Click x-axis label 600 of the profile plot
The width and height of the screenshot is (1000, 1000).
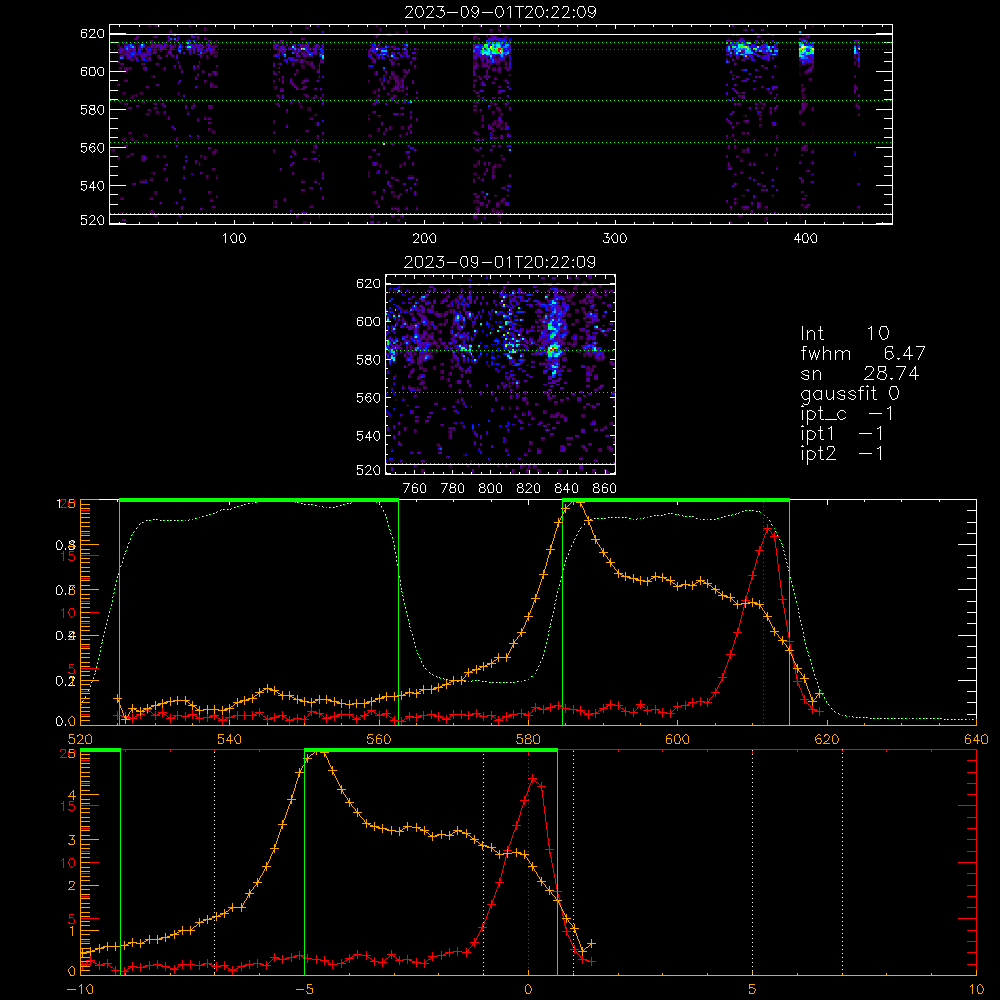tap(677, 739)
